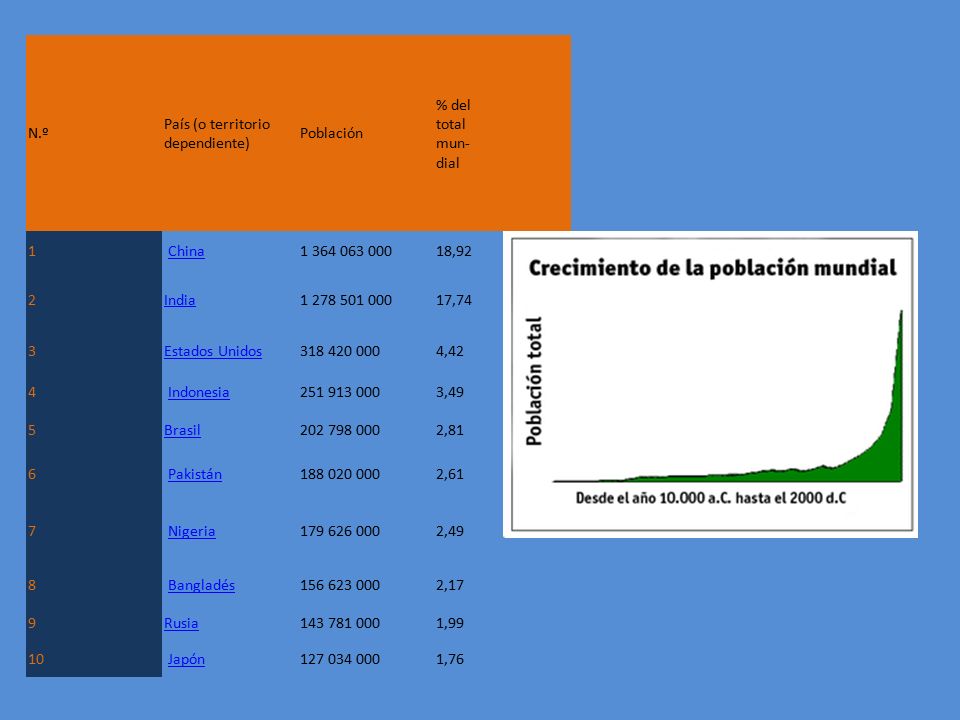Select Nigeria's population 179 626 000
960x720 pixels.
[x=340, y=531]
